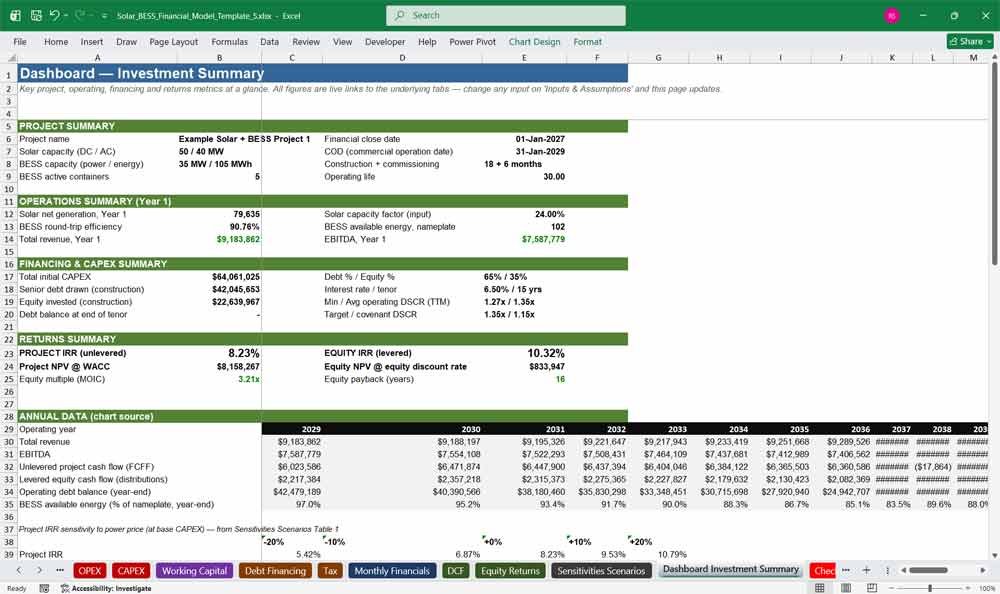Screen dimensions: 1000x594
Task: Switch to Page Layout view icon
Action: point(846,588)
